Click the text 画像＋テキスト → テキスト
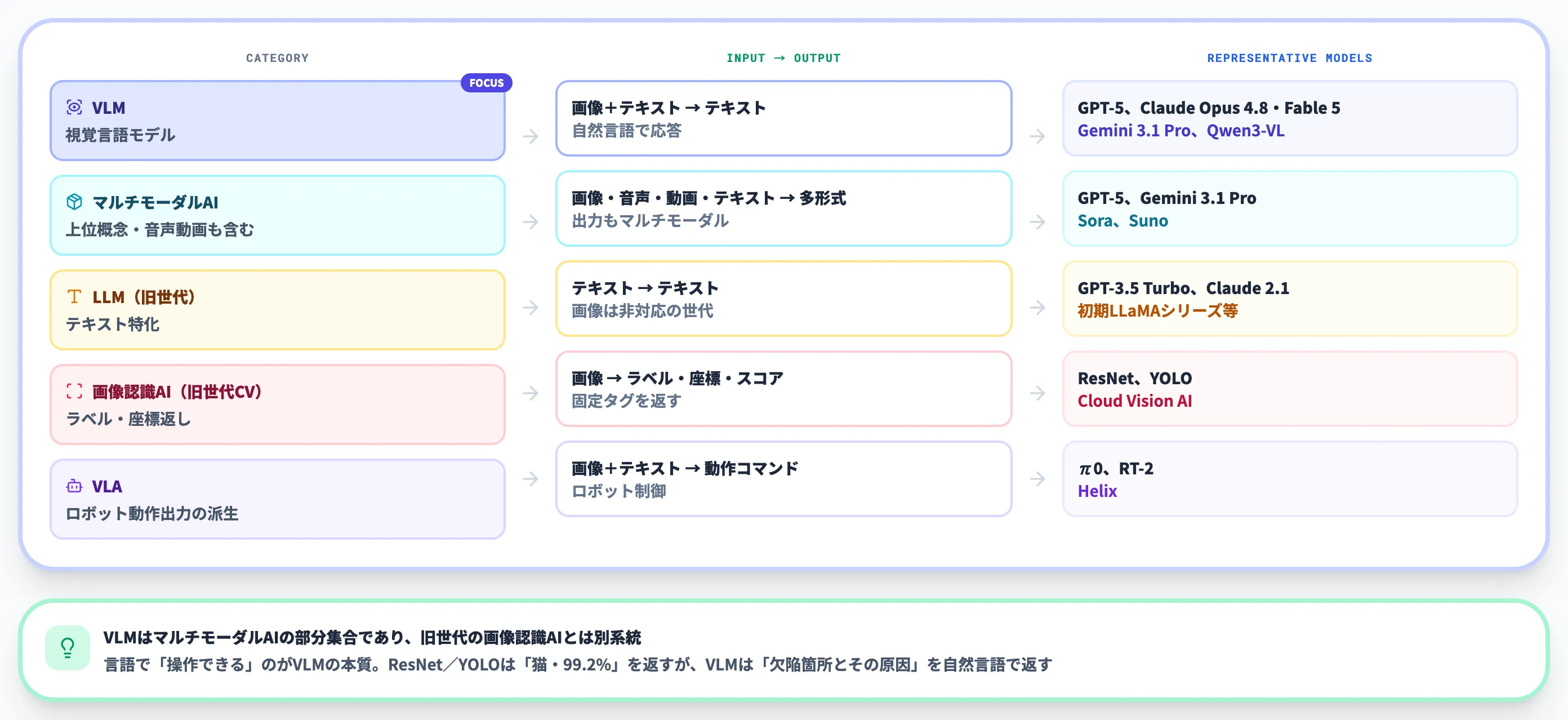Image resolution: width=1568 pixels, height=720 pixels. click(669, 108)
